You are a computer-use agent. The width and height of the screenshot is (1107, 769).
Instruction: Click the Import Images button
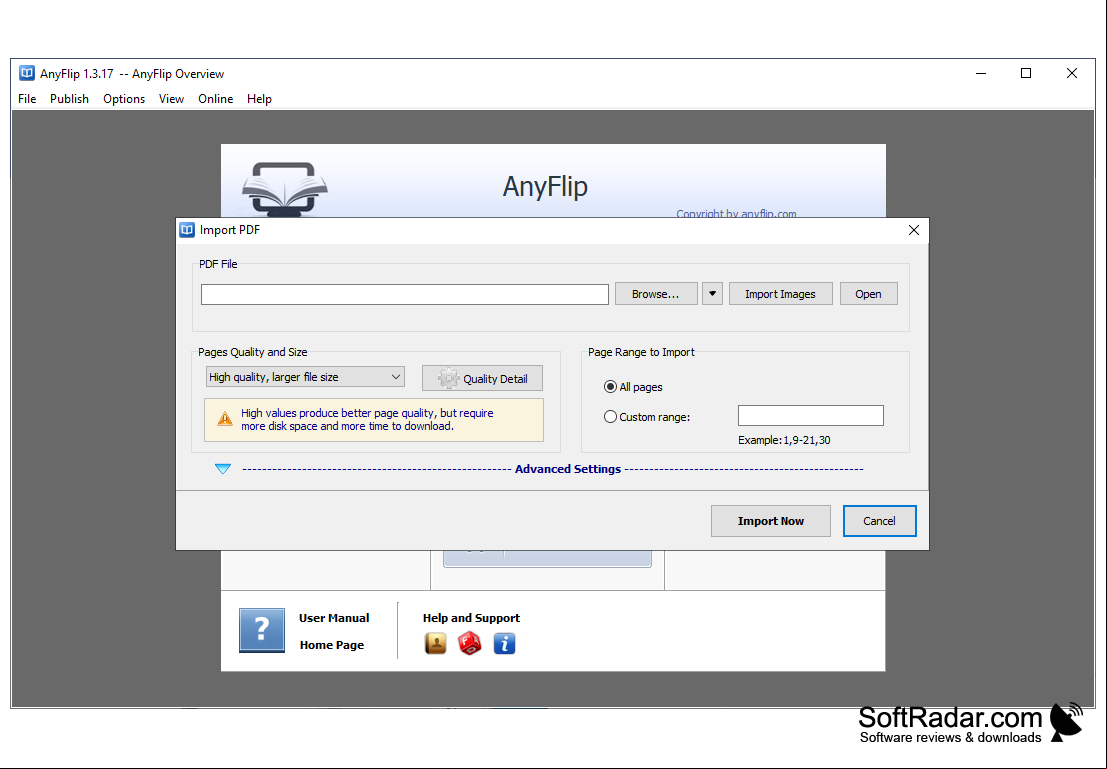(780, 294)
